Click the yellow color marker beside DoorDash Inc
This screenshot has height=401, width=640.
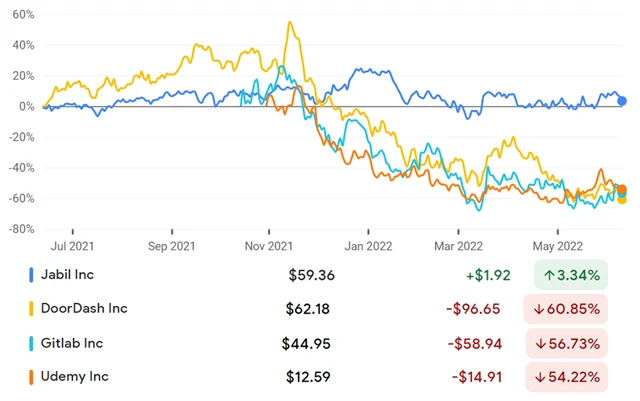[x=32, y=309]
